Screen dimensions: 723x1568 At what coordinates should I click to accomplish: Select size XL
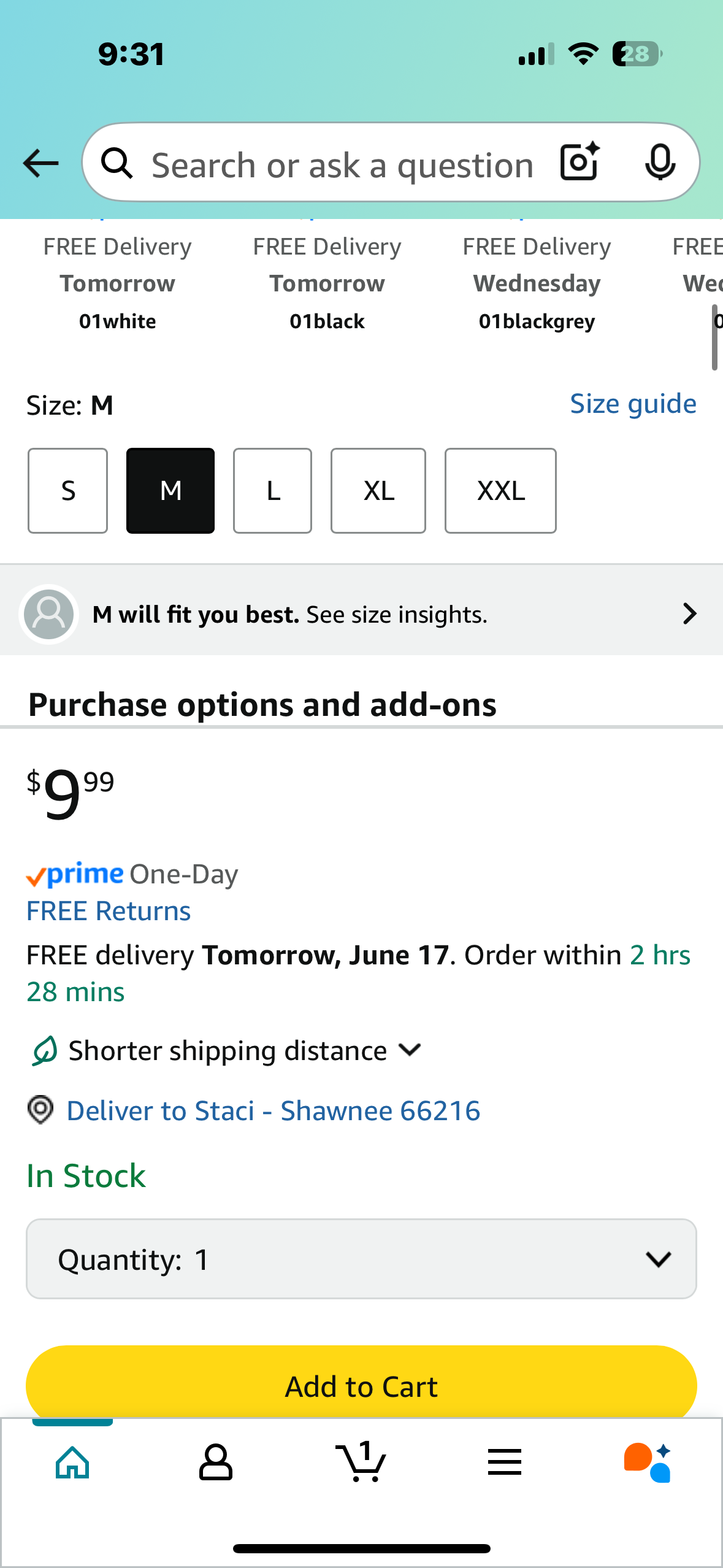[378, 491]
